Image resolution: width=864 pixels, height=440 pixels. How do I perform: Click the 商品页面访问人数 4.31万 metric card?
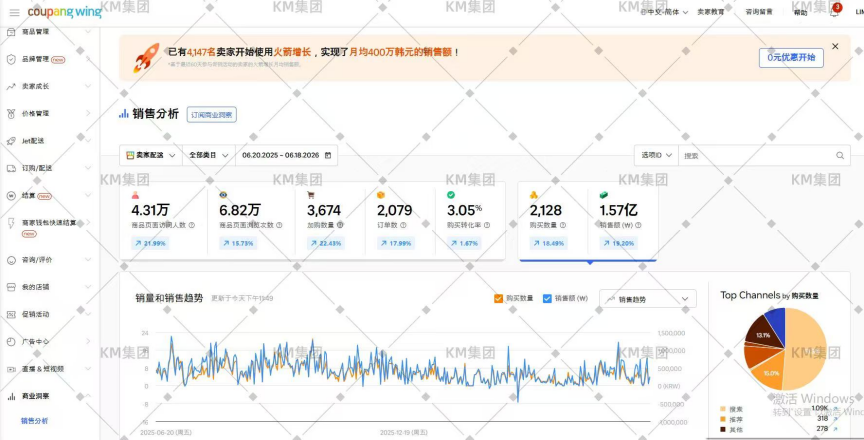(164, 221)
